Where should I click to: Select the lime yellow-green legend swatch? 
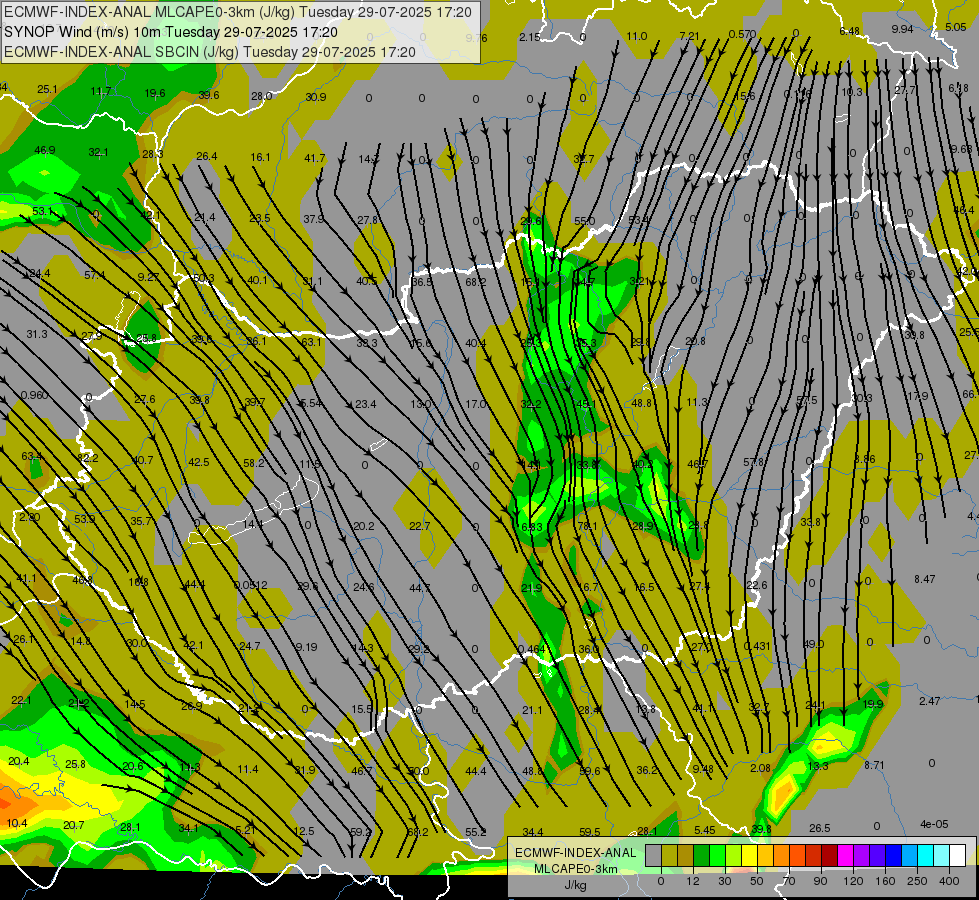734,855
